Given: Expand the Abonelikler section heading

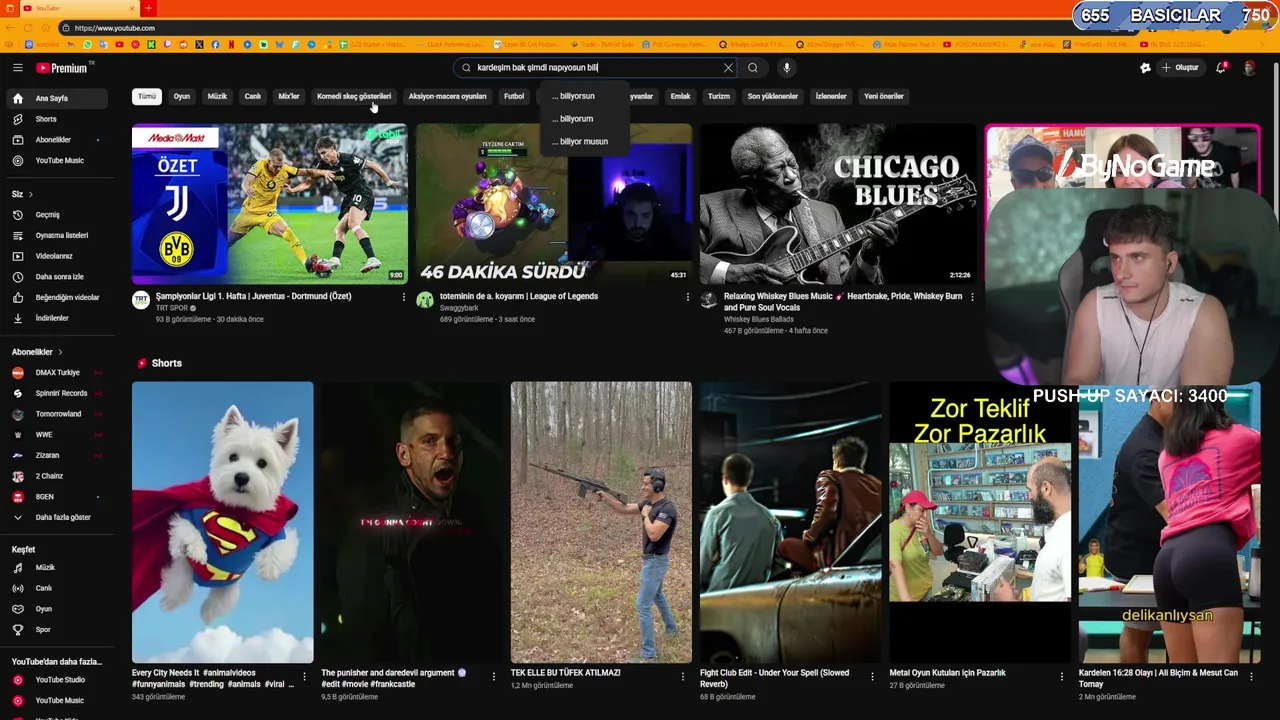Looking at the screenshot, I should [x=37, y=352].
